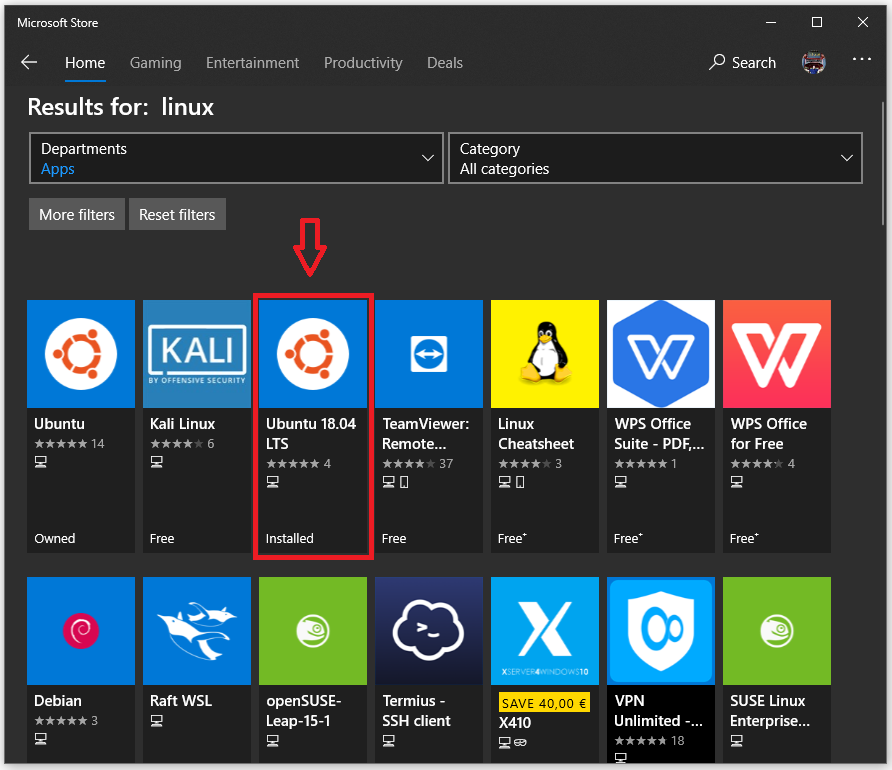The width and height of the screenshot is (892, 770).
Task: Open the Raft WSL app icon
Action: pos(197,631)
